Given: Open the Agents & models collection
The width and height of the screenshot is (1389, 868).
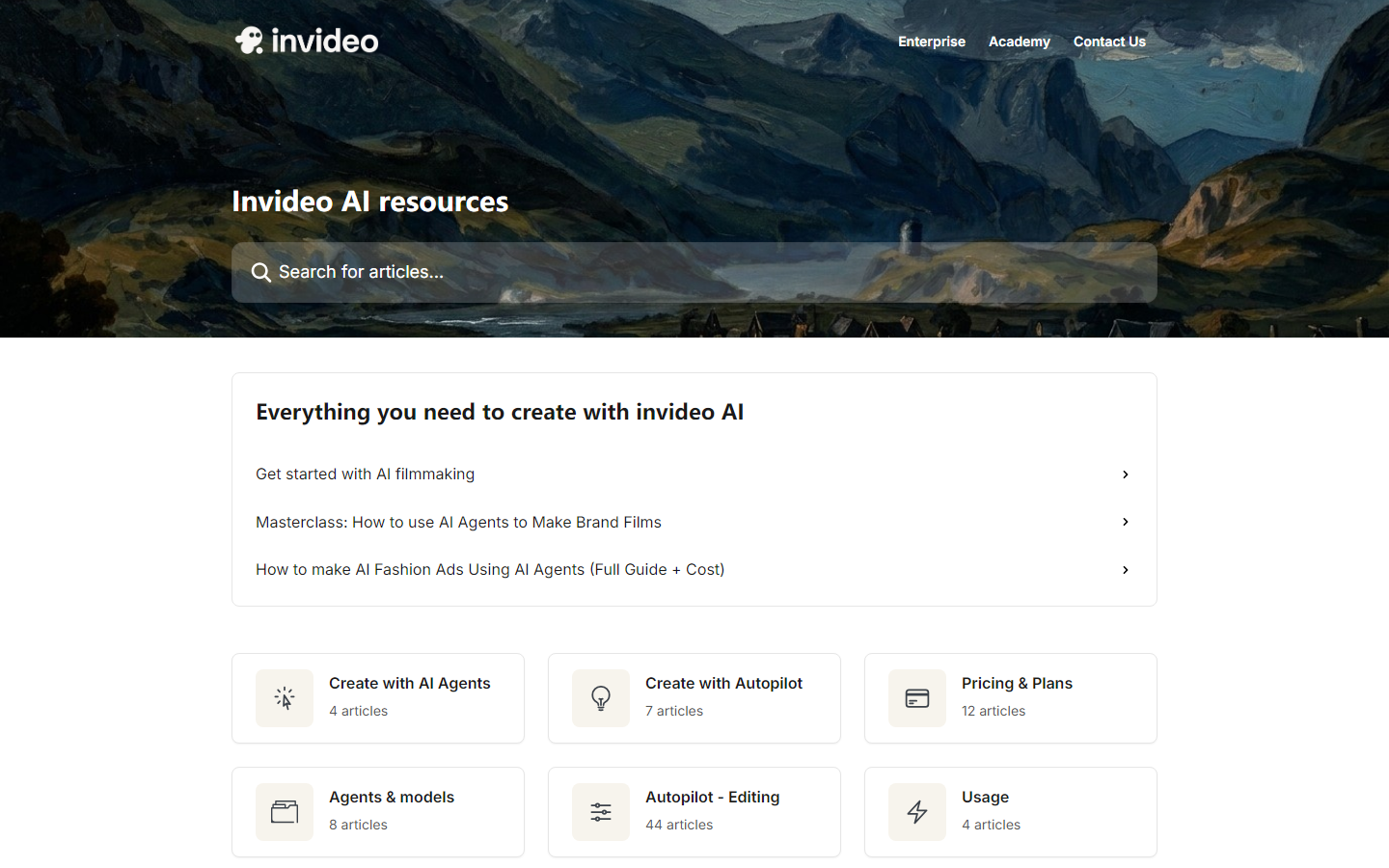Looking at the screenshot, I should (x=378, y=812).
